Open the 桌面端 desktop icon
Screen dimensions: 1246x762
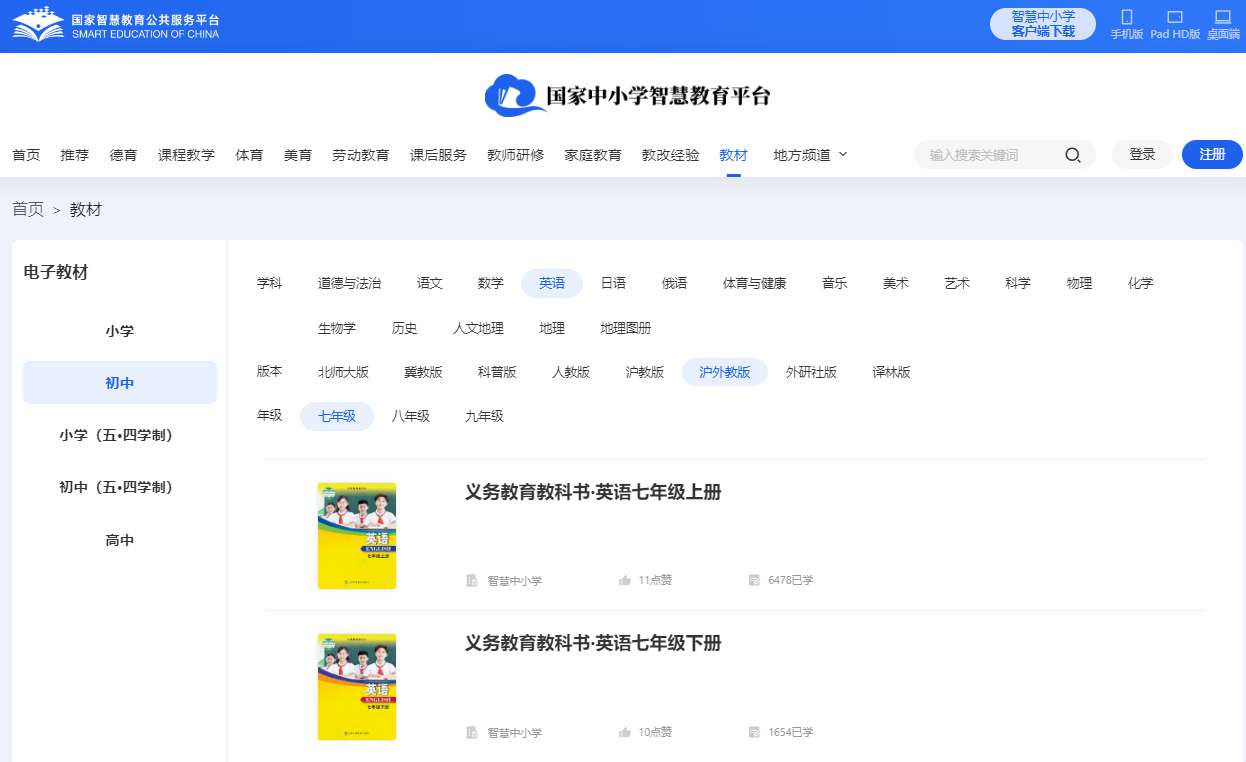[x=1222, y=17]
